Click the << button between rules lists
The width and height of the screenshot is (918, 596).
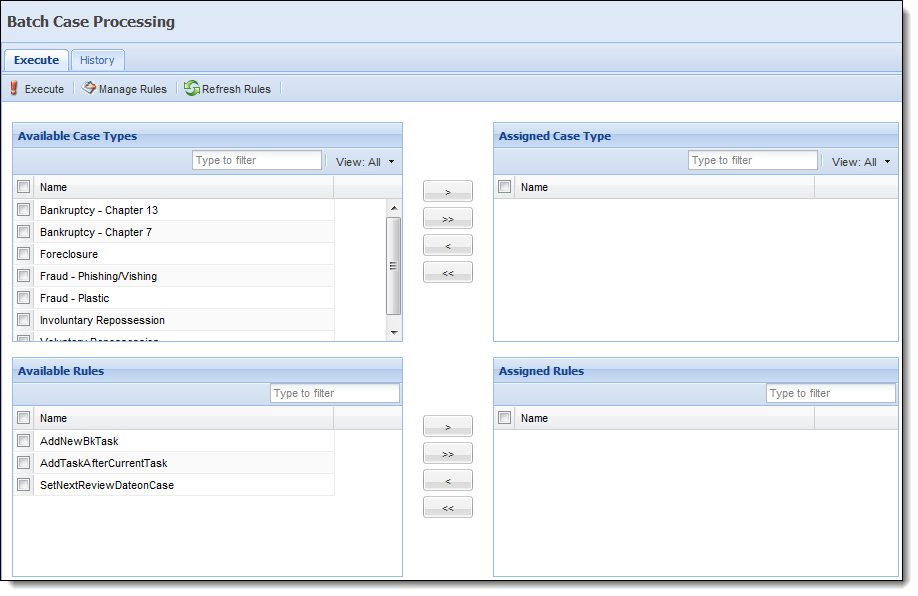pyautogui.click(x=448, y=507)
